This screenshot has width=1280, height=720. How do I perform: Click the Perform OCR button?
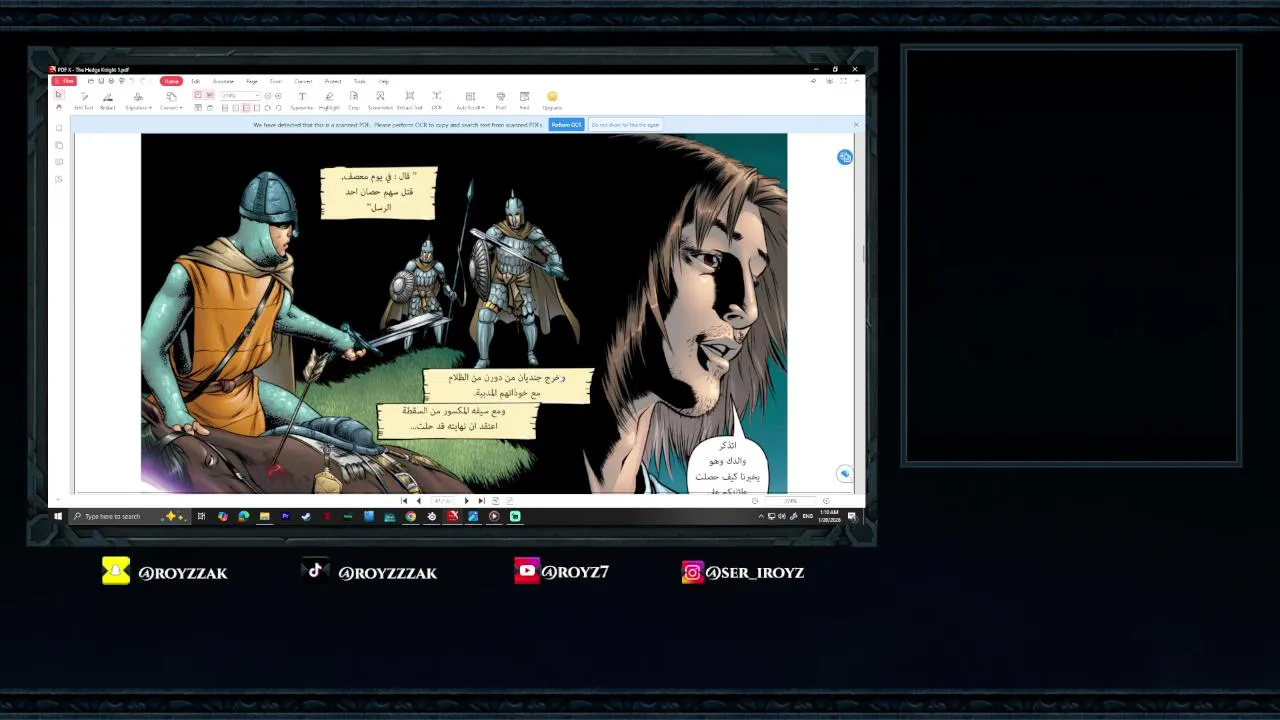point(566,125)
